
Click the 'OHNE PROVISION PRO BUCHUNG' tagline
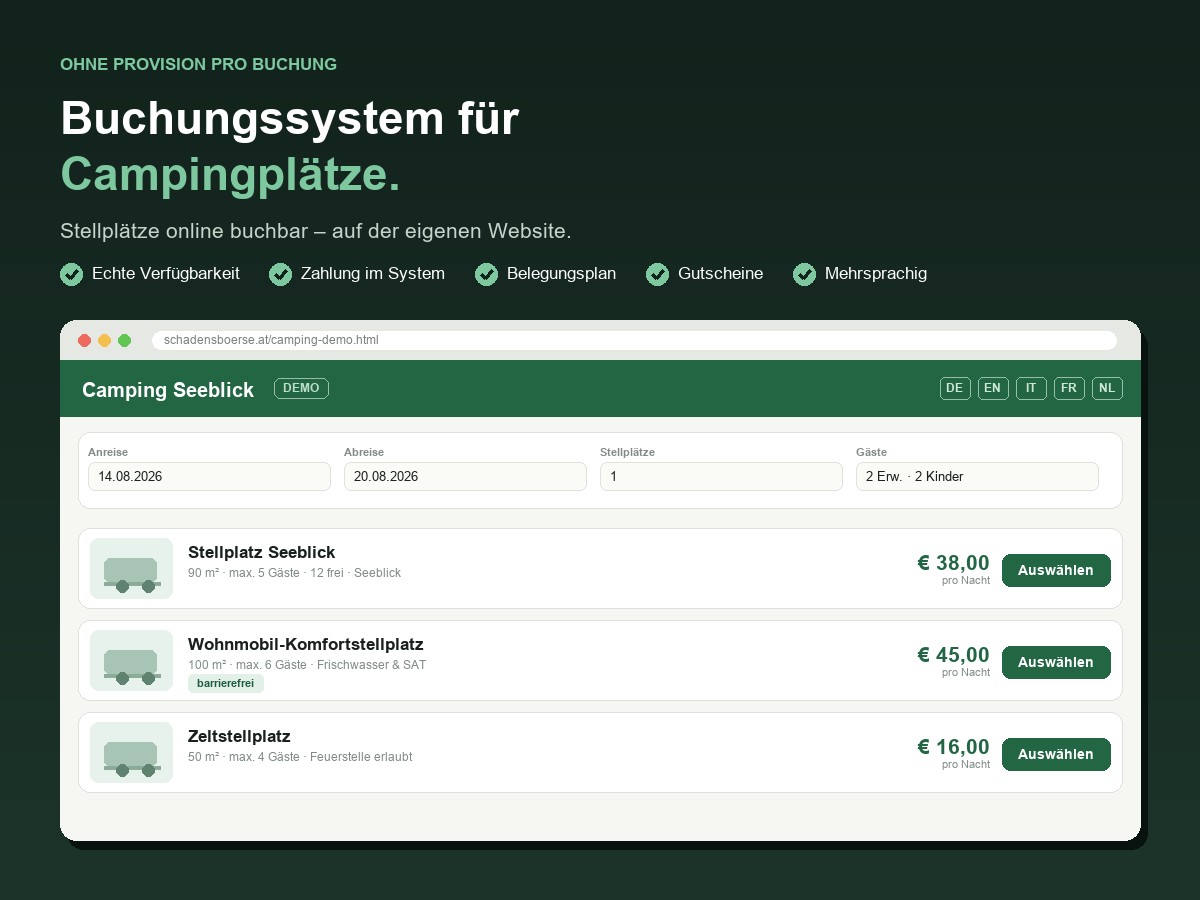pos(198,64)
